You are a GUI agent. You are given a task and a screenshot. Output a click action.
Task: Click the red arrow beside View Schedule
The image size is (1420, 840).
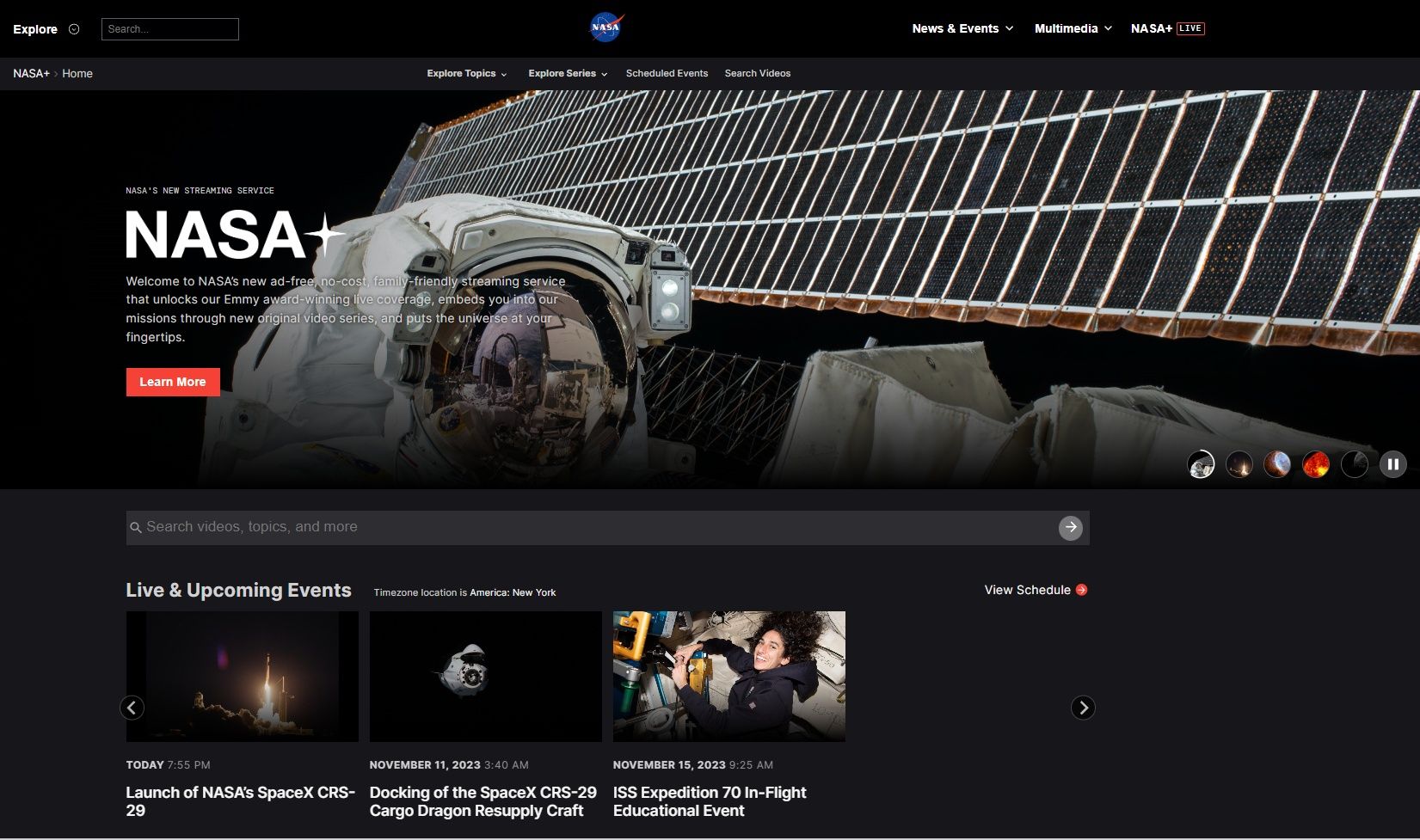(x=1081, y=590)
